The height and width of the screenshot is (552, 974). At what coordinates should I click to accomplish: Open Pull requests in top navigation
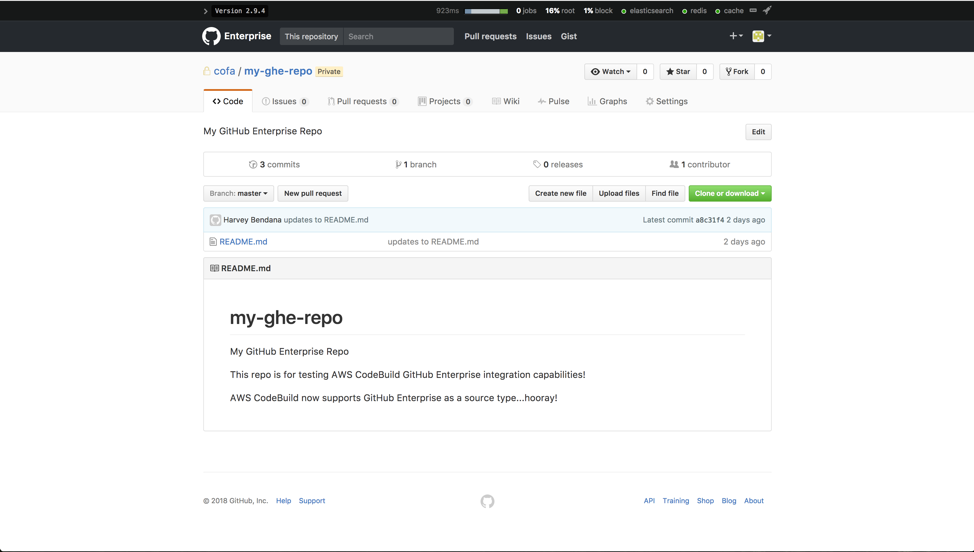490,36
